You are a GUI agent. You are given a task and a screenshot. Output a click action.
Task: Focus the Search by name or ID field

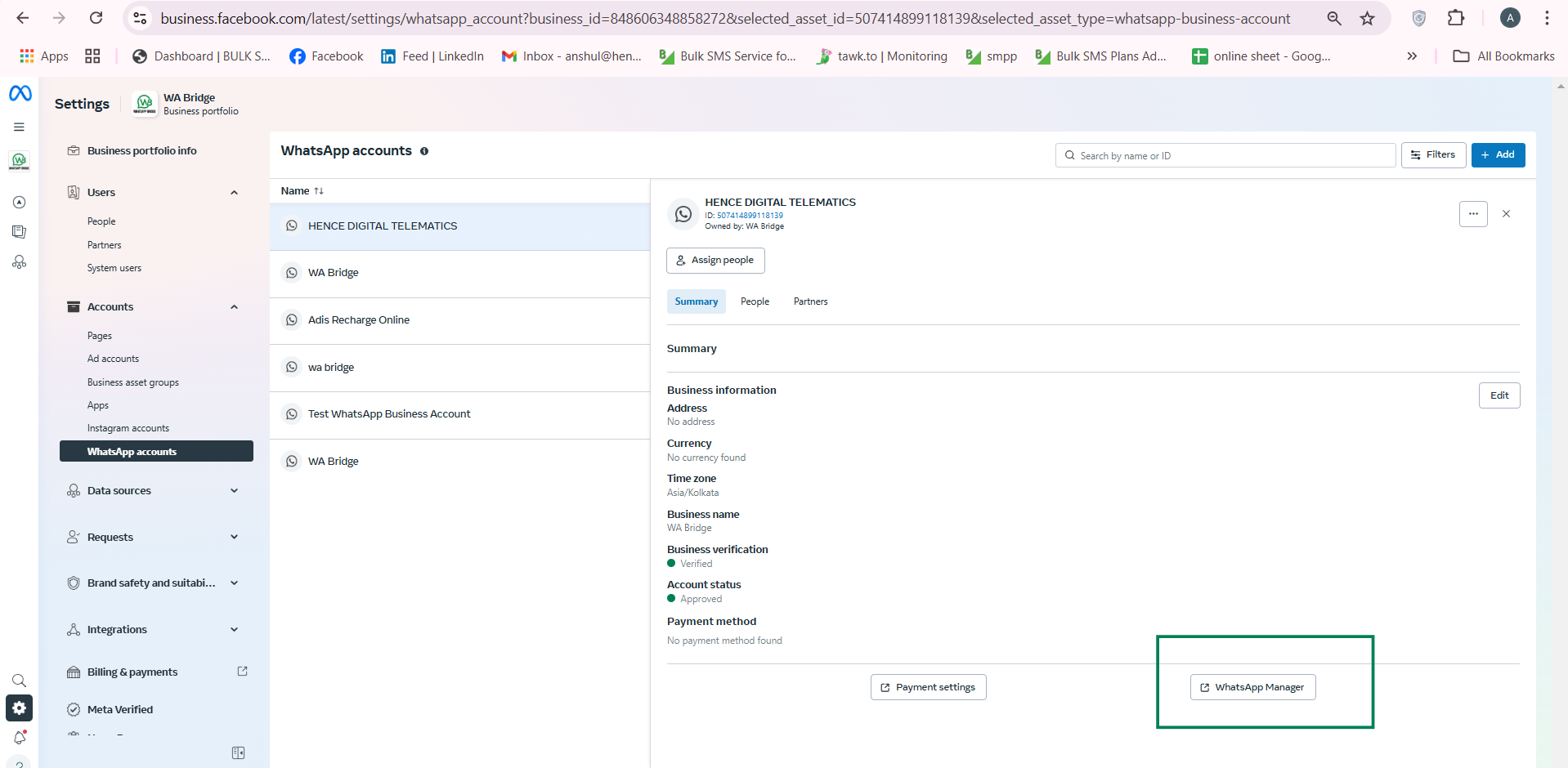(x=1225, y=155)
